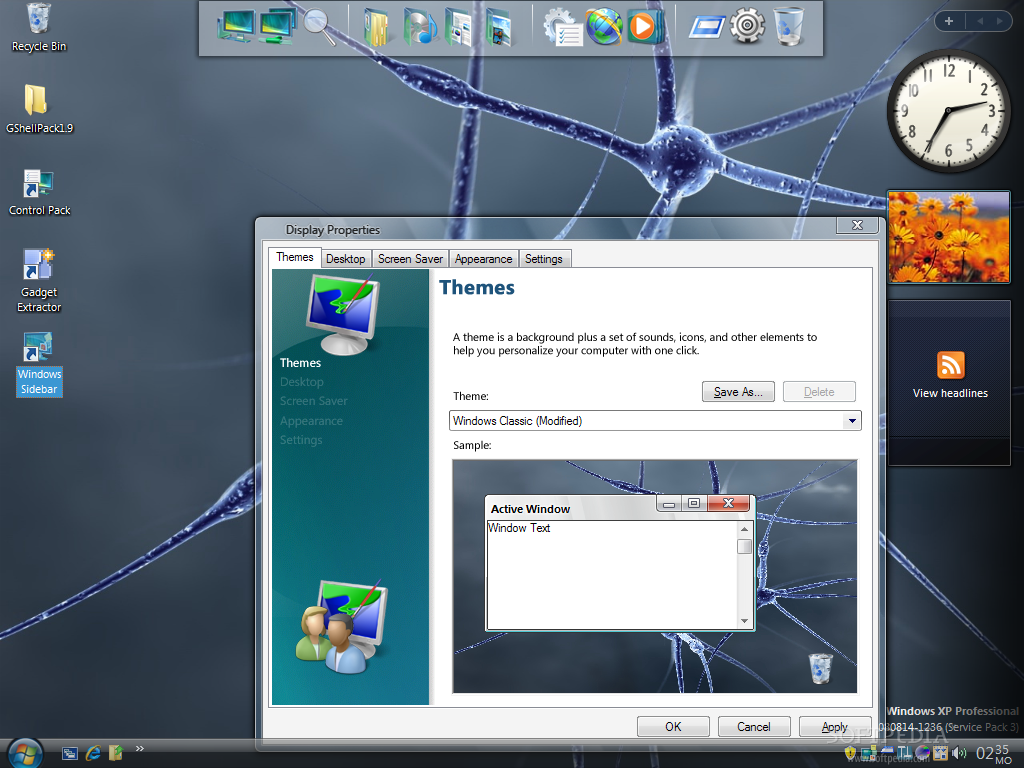Open the Theme dropdown list
Image resolution: width=1024 pixels, height=768 pixels.
(x=852, y=421)
